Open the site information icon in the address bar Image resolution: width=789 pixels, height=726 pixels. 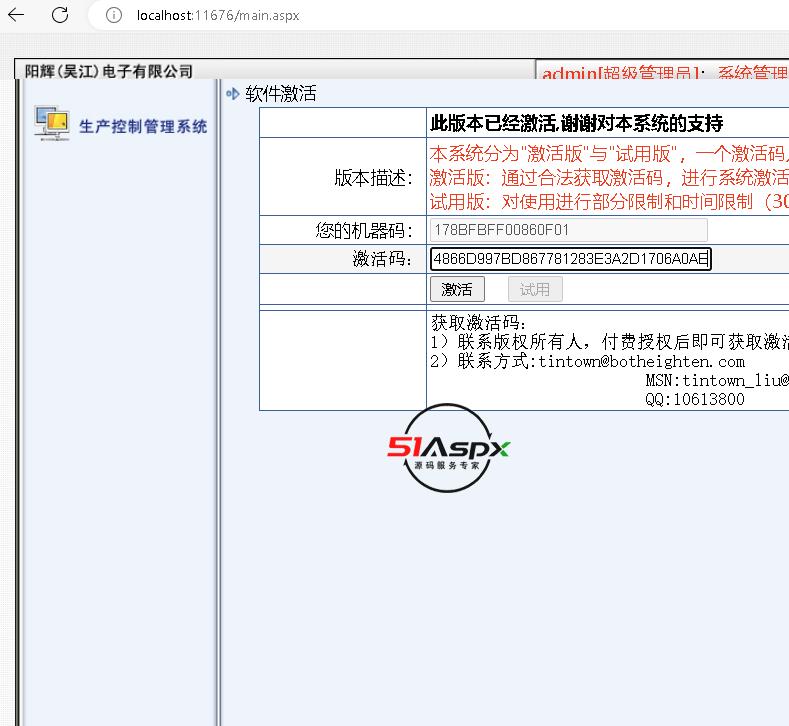click(x=114, y=15)
